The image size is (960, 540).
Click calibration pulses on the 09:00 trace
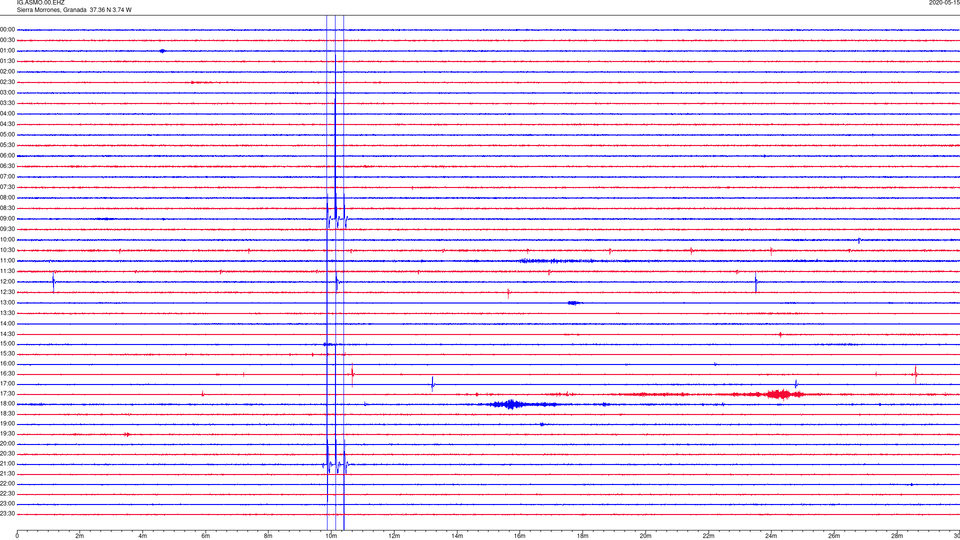tap(336, 219)
